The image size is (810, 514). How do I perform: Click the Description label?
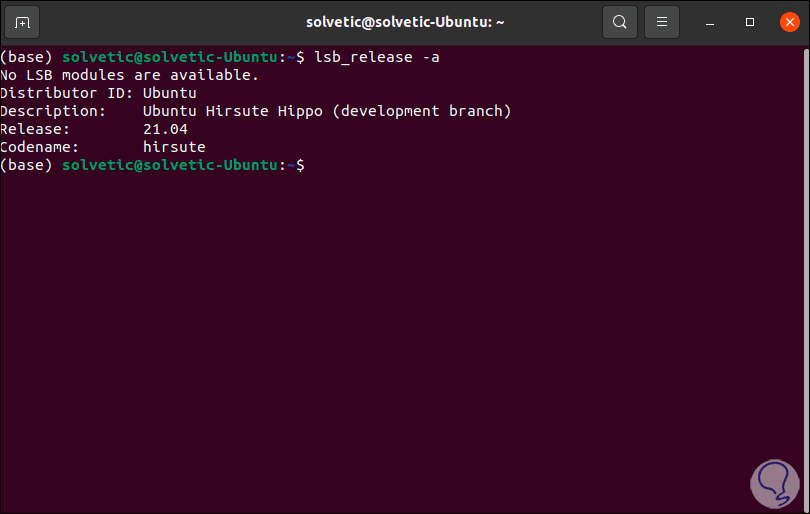(x=53, y=111)
